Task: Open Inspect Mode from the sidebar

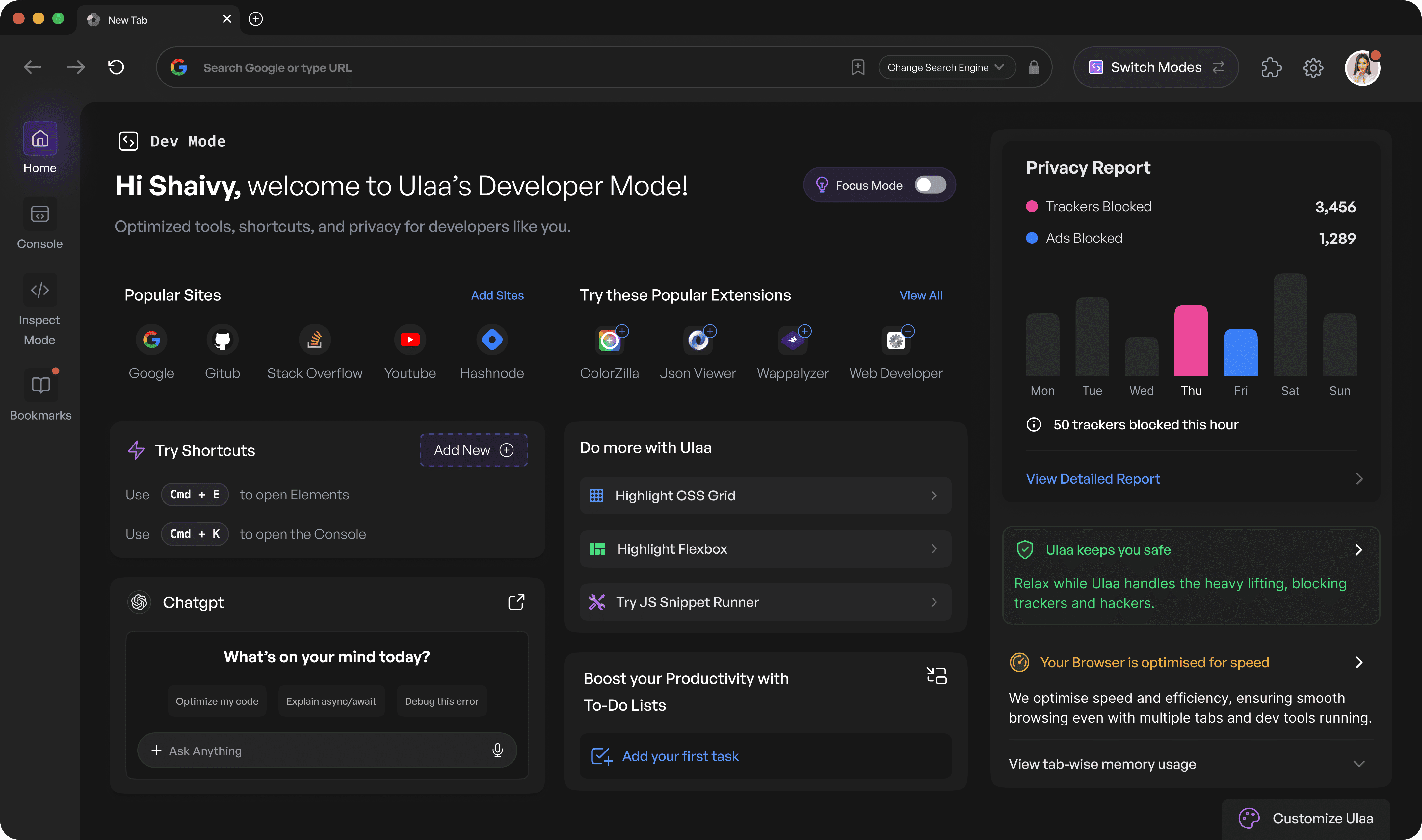Action: pos(39,291)
